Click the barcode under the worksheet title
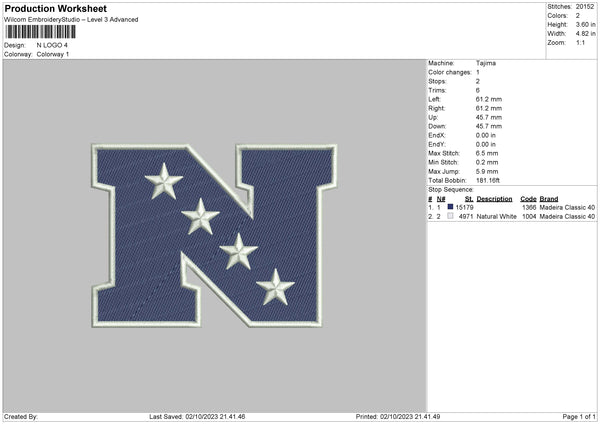Image resolution: width=600 pixels, height=424 pixels. click(x=40, y=32)
